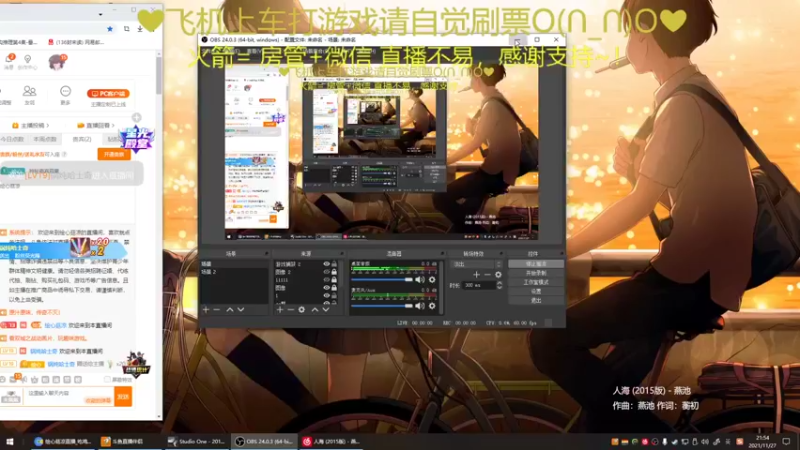Expand 主播投稿 chevron link
This screenshot has height=450, width=800.
tap(31, 126)
